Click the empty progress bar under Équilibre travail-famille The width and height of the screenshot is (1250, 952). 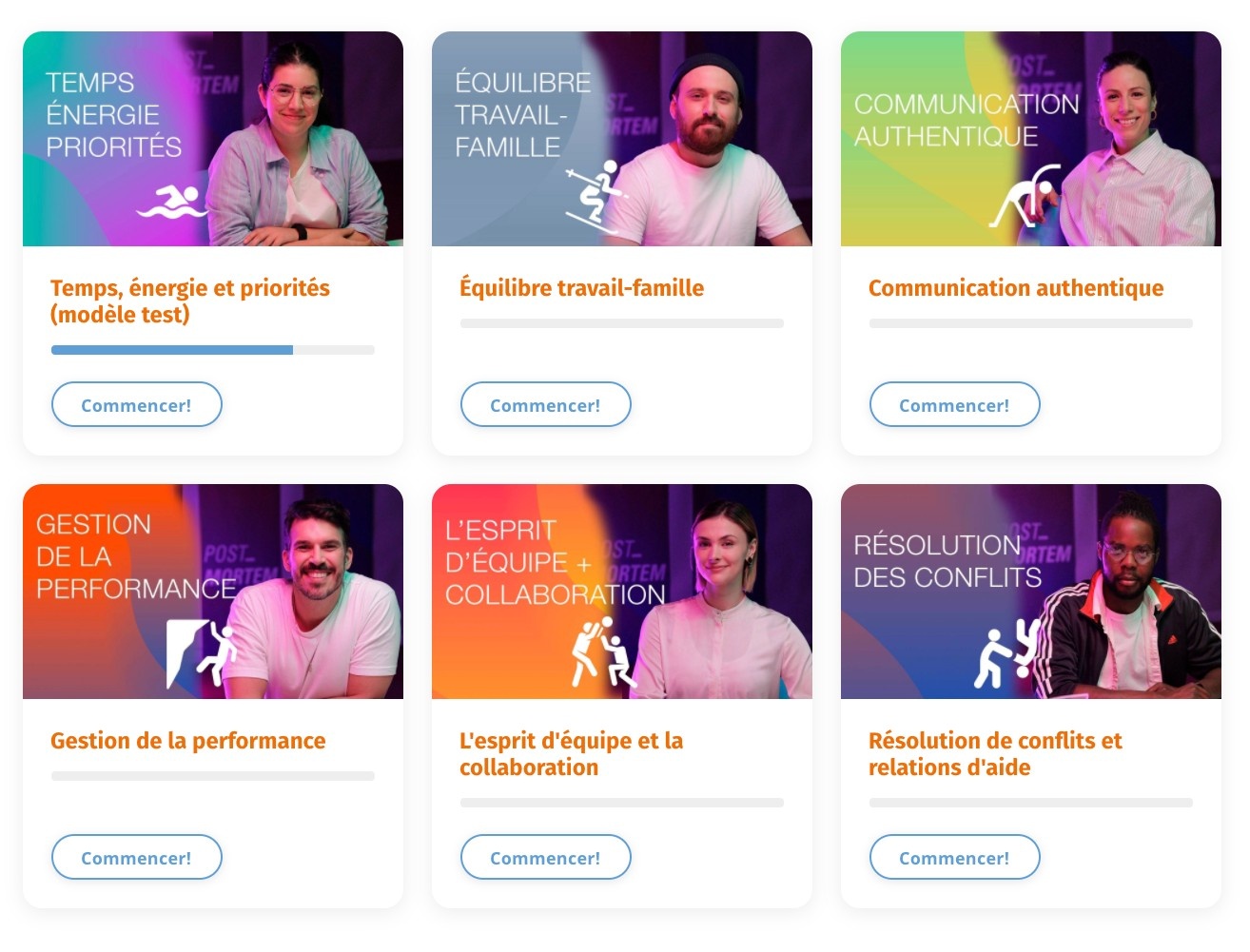click(x=622, y=323)
